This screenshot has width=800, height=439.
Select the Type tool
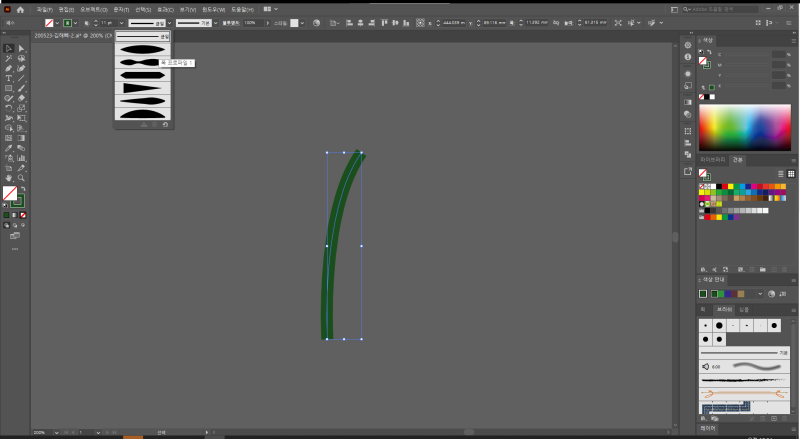pyautogui.click(x=8, y=78)
